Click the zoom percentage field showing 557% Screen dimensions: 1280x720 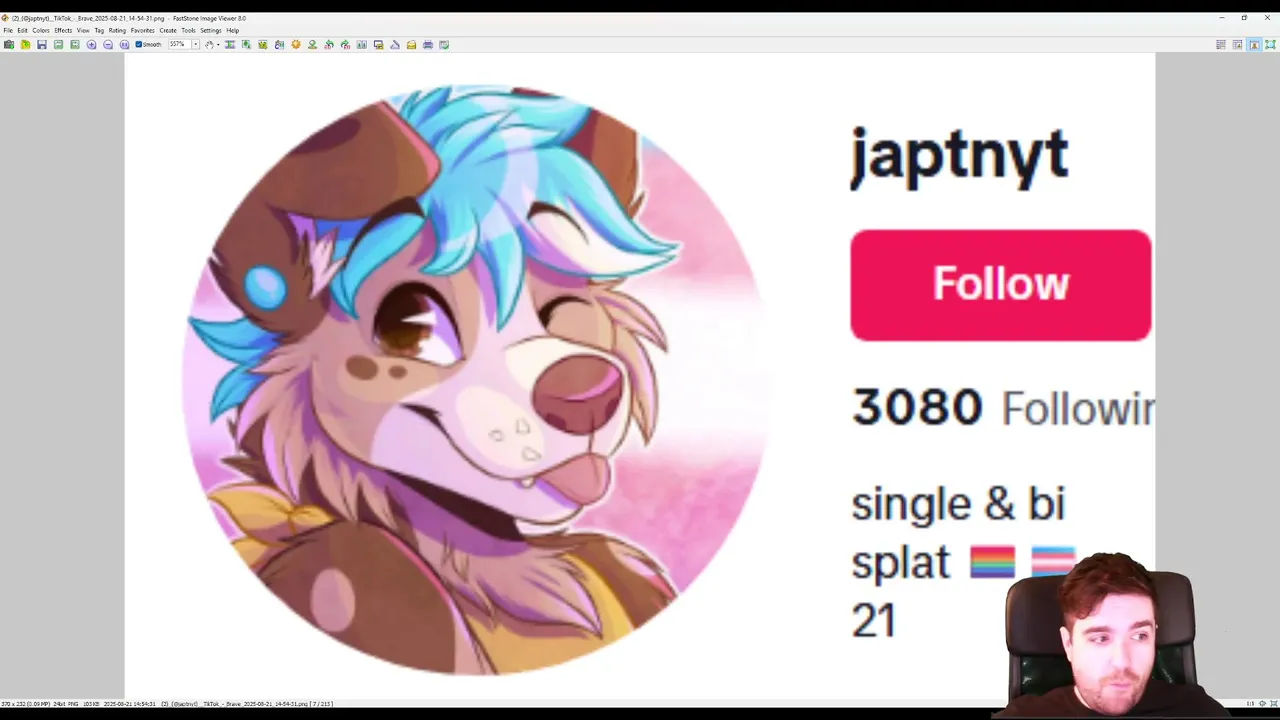[179, 44]
